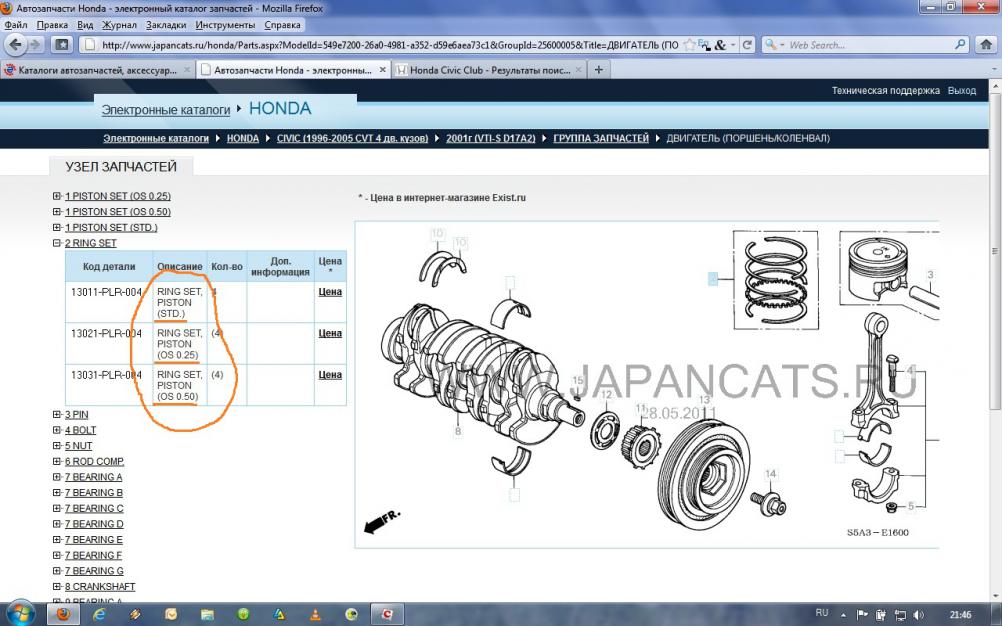Click Цена link for 13031-PLR row
This screenshot has height=626, width=1002.
coord(330,375)
